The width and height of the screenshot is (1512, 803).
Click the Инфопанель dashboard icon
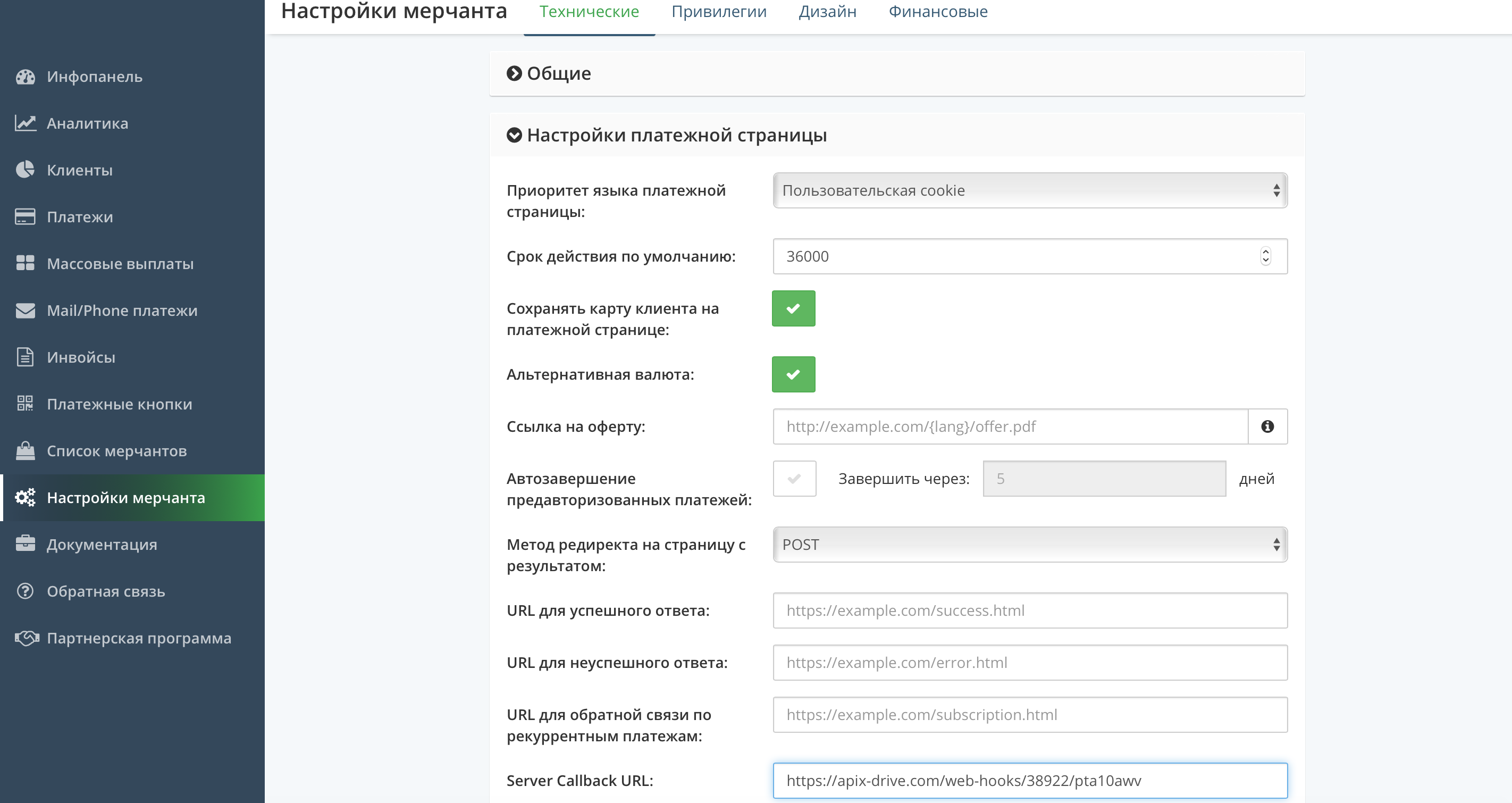click(x=25, y=77)
